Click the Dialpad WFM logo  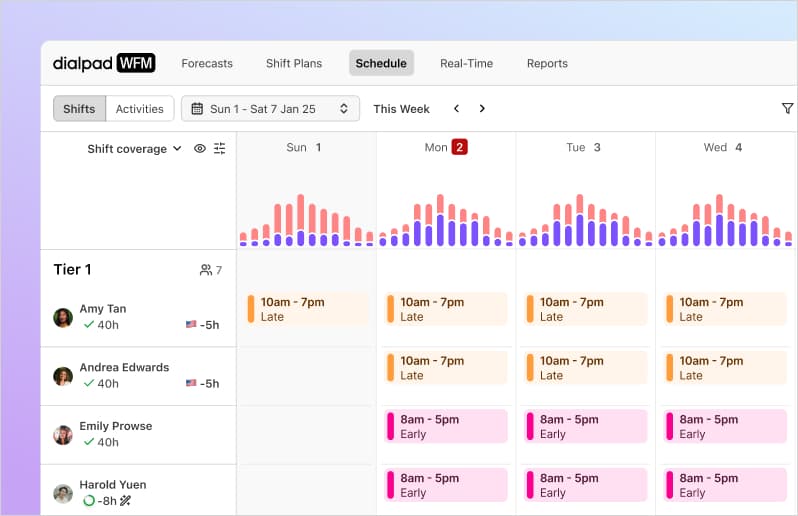(x=104, y=63)
